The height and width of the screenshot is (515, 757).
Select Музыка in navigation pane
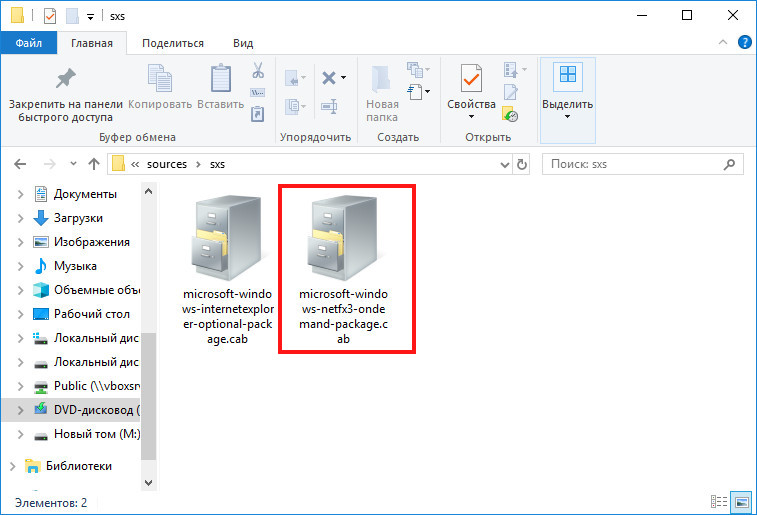tap(75, 266)
